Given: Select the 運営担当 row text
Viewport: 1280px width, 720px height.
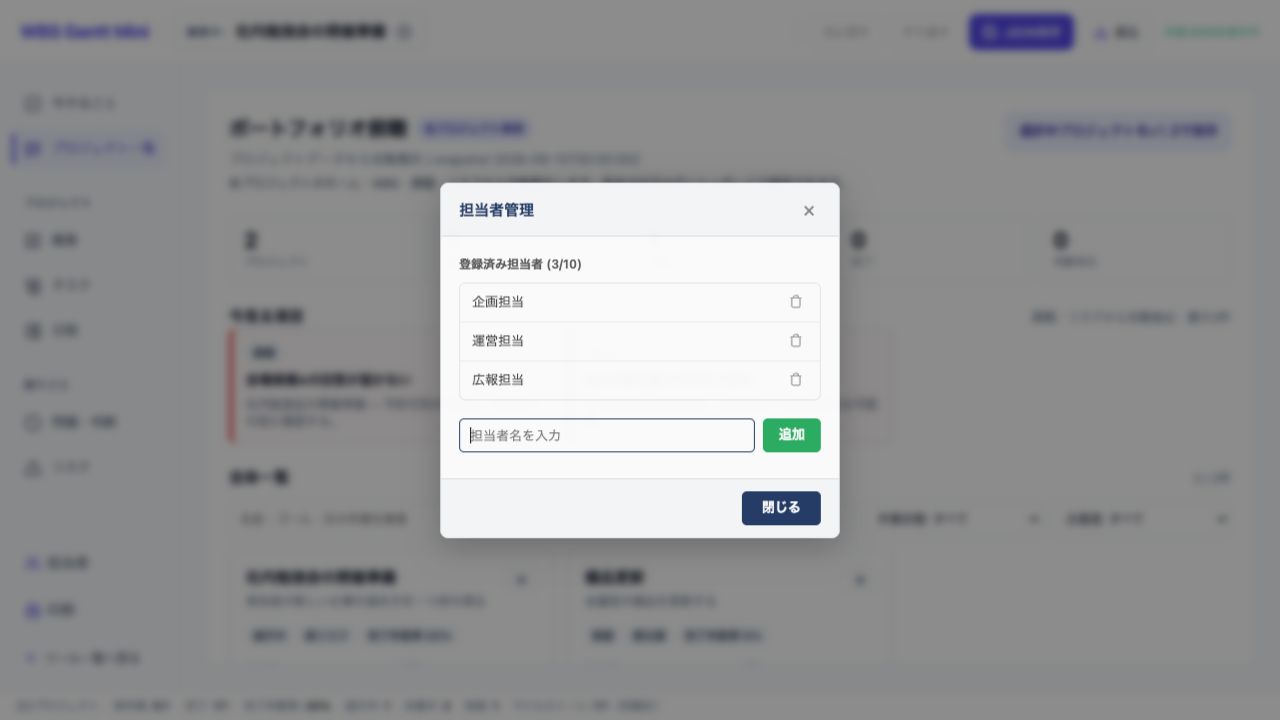Looking at the screenshot, I should click(498, 341).
